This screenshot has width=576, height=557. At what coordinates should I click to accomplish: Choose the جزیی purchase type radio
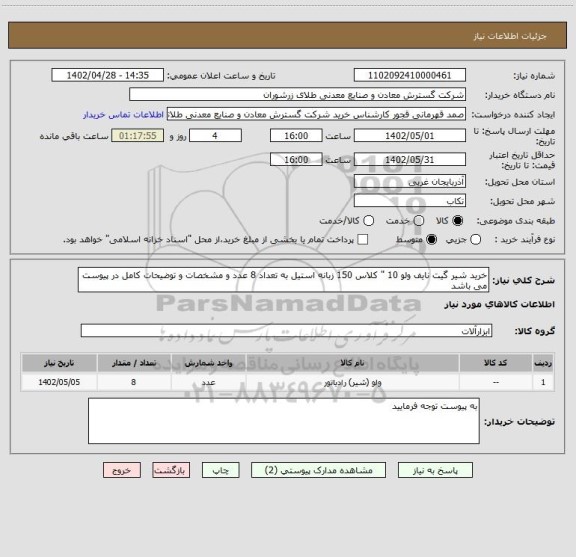[475, 240]
